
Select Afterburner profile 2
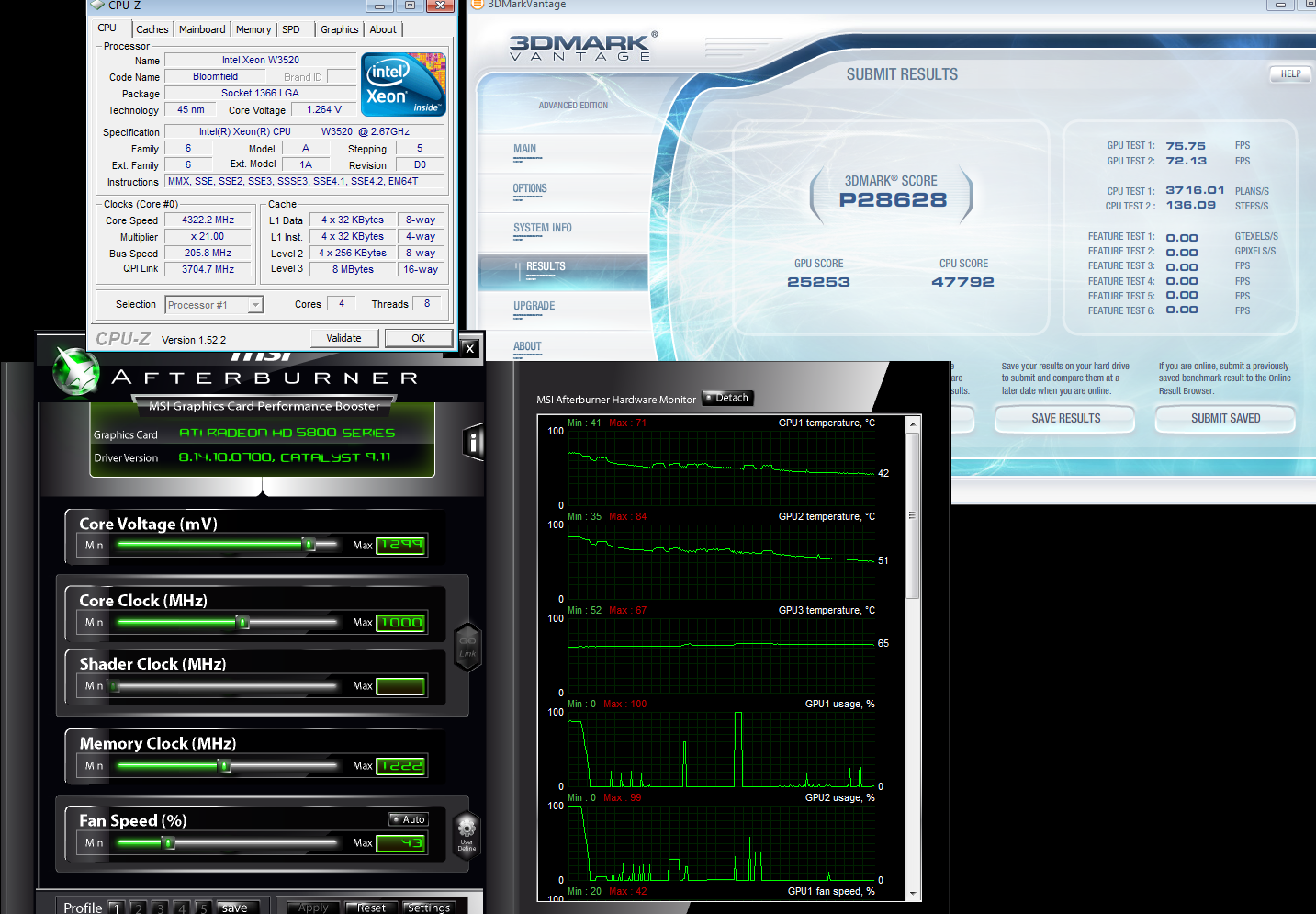coord(139,908)
